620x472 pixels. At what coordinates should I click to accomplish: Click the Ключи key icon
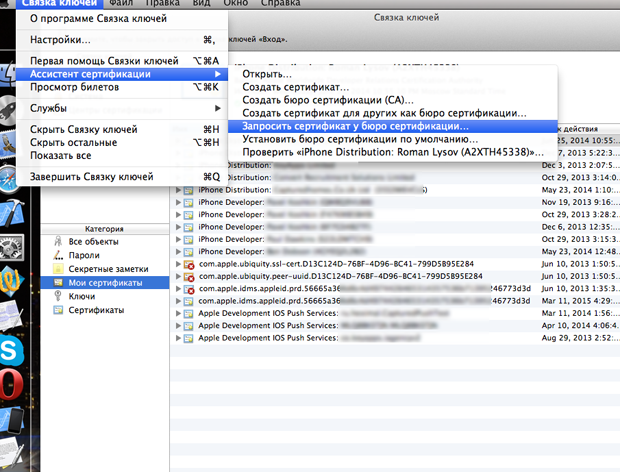[58, 296]
